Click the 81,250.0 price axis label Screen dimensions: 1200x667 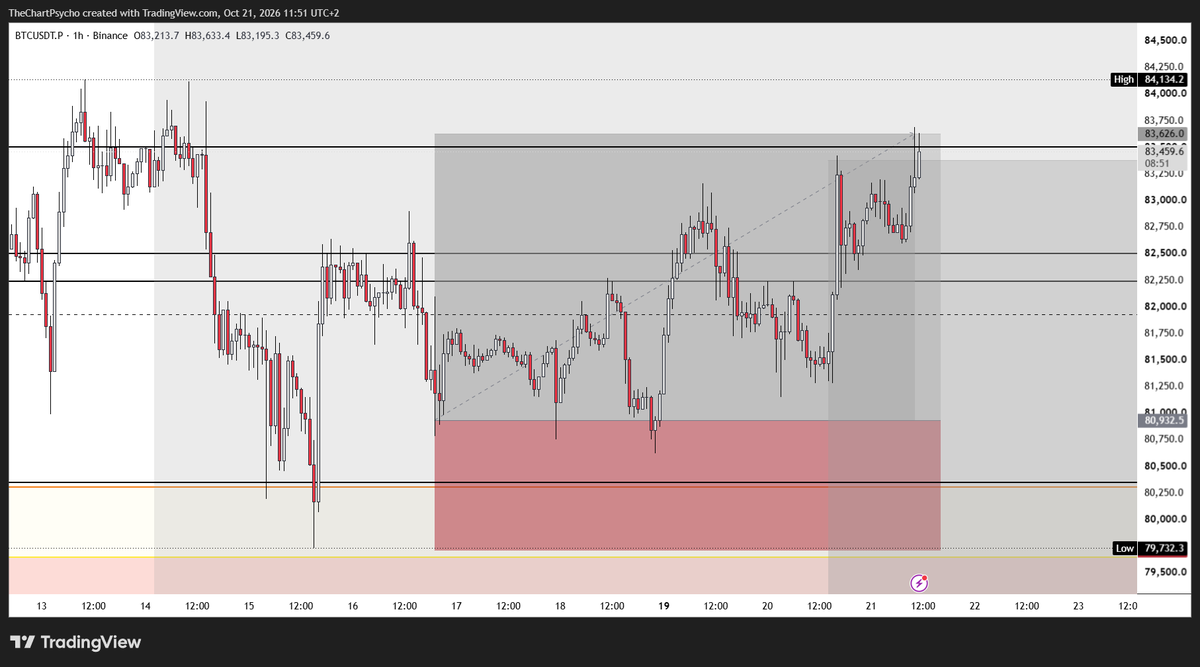[1165, 386]
